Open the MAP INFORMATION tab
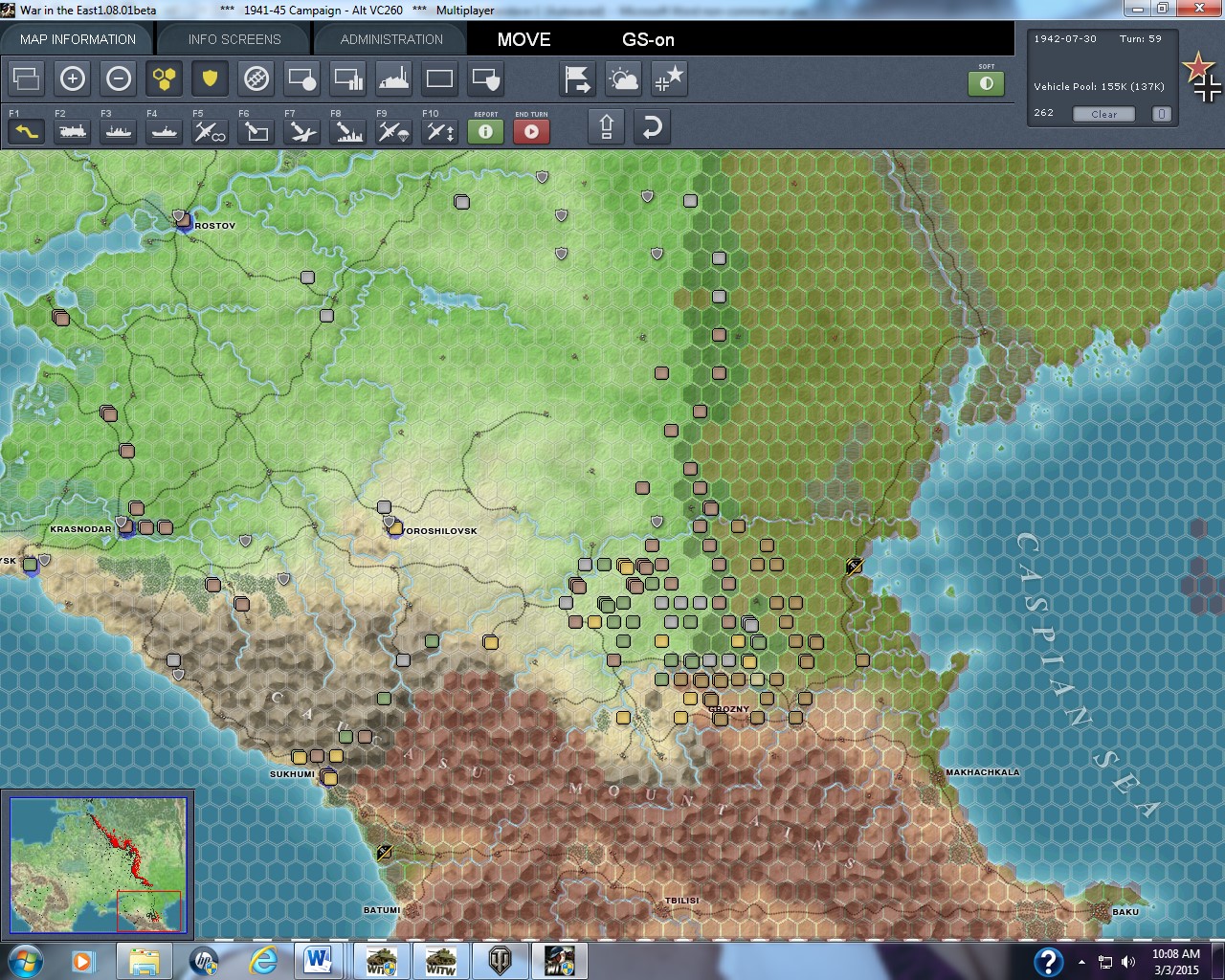The height and width of the screenshot is (980, 1225). pyautogui.click(x=78, y=39)
